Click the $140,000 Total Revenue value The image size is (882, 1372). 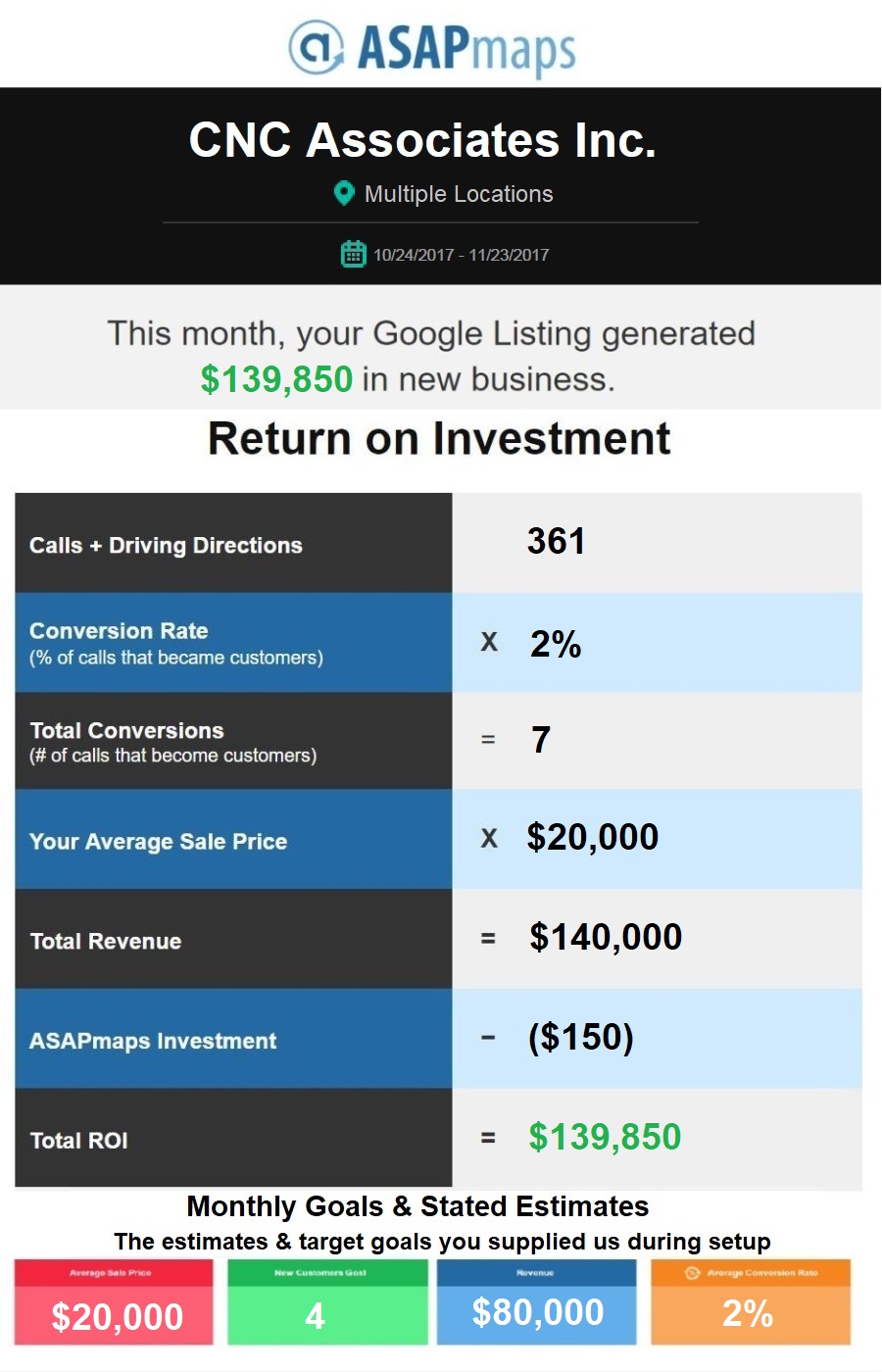[x=606, y=938]
